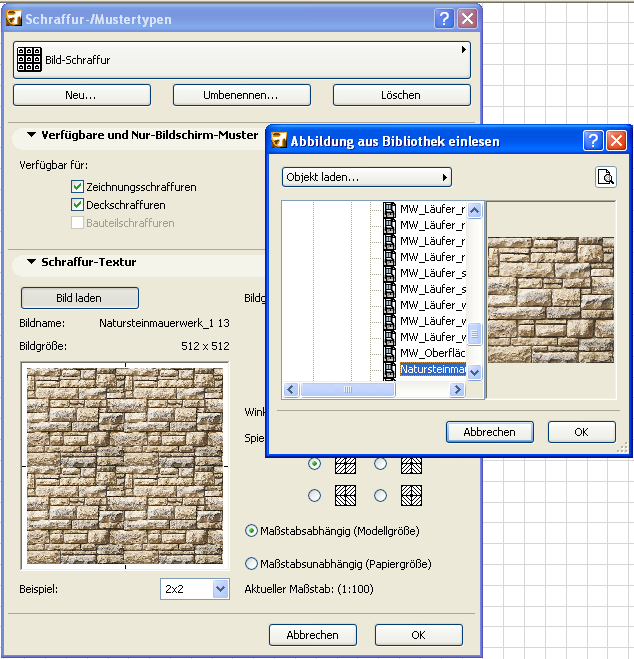Viewport: 634px width, 659px height.
Task: Click OK in the library dialog
Action: tap(581, 432)
